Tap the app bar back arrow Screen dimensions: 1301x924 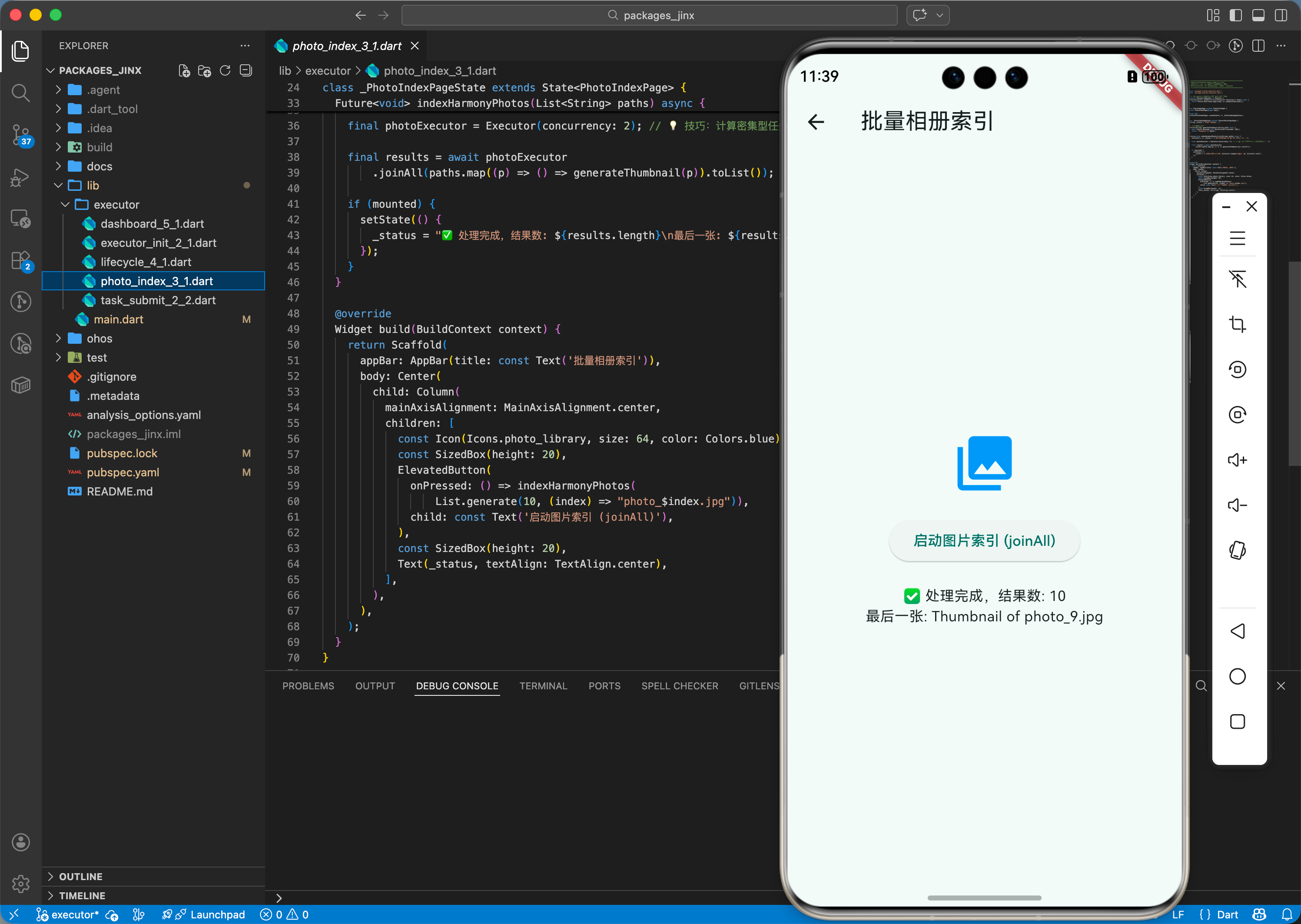coord(816,122)
